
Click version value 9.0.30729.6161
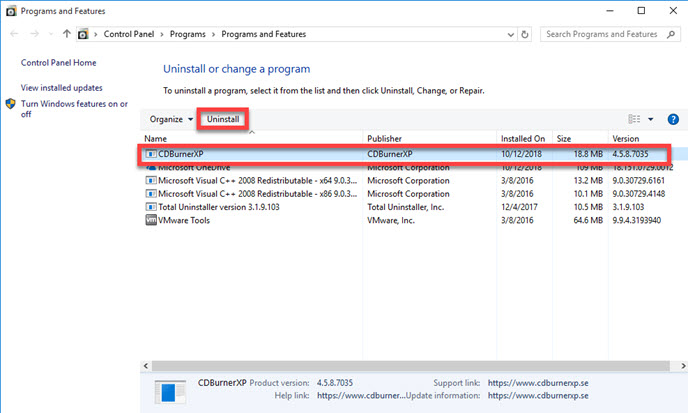click(x=638, y=180)
